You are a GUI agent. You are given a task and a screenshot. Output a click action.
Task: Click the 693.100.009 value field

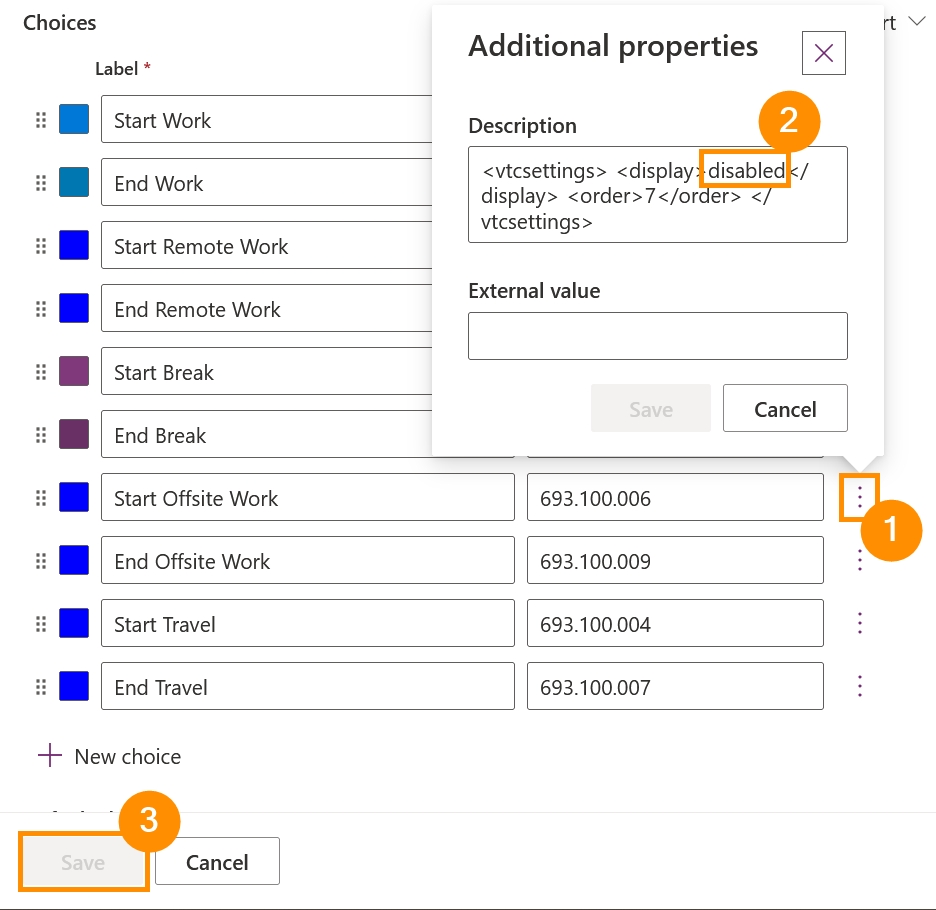coord(675,561)
